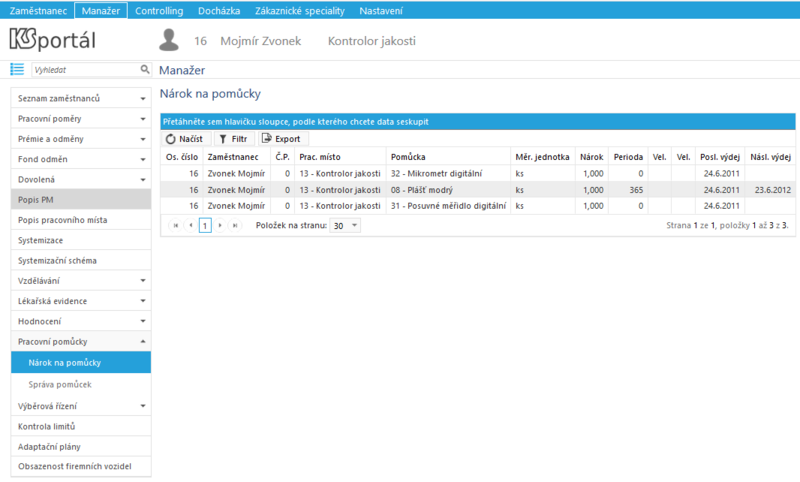The height and width of the screenshot is (482, 800).
Task: Expand Dovolená sidebar section
Action: pyautogui.click(x=81, y=180)
